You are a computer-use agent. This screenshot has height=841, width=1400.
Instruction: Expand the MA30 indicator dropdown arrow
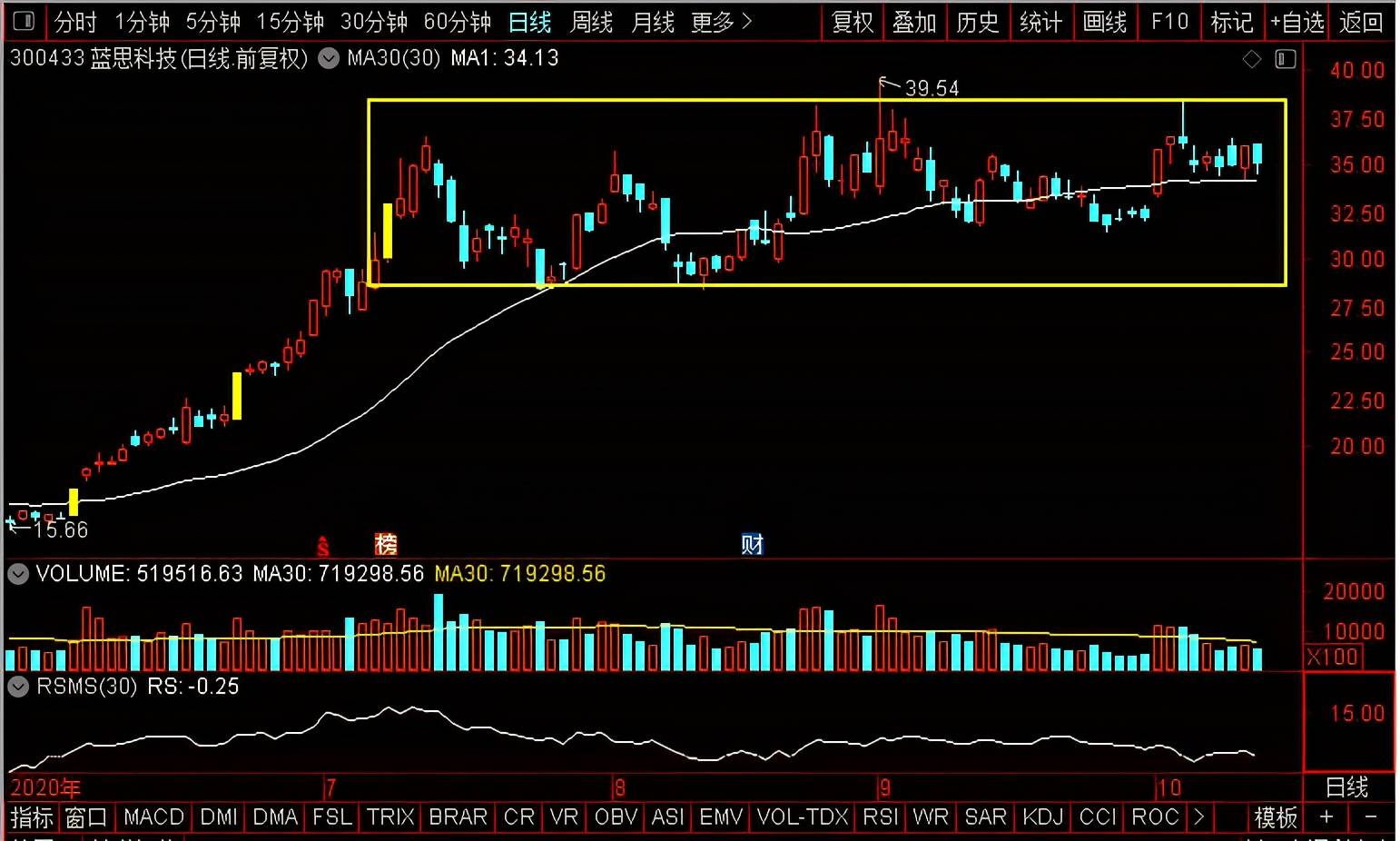tap(329, 59)
